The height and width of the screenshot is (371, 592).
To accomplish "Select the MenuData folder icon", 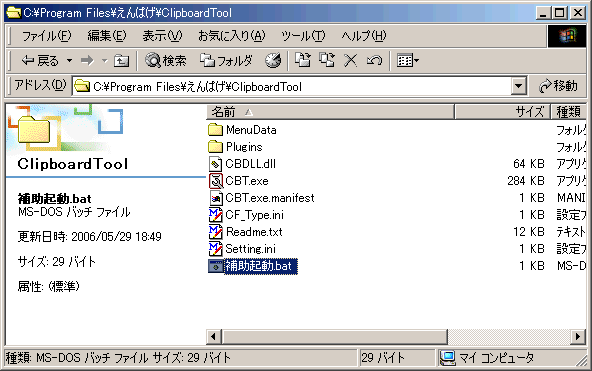I will click(215, 130).
